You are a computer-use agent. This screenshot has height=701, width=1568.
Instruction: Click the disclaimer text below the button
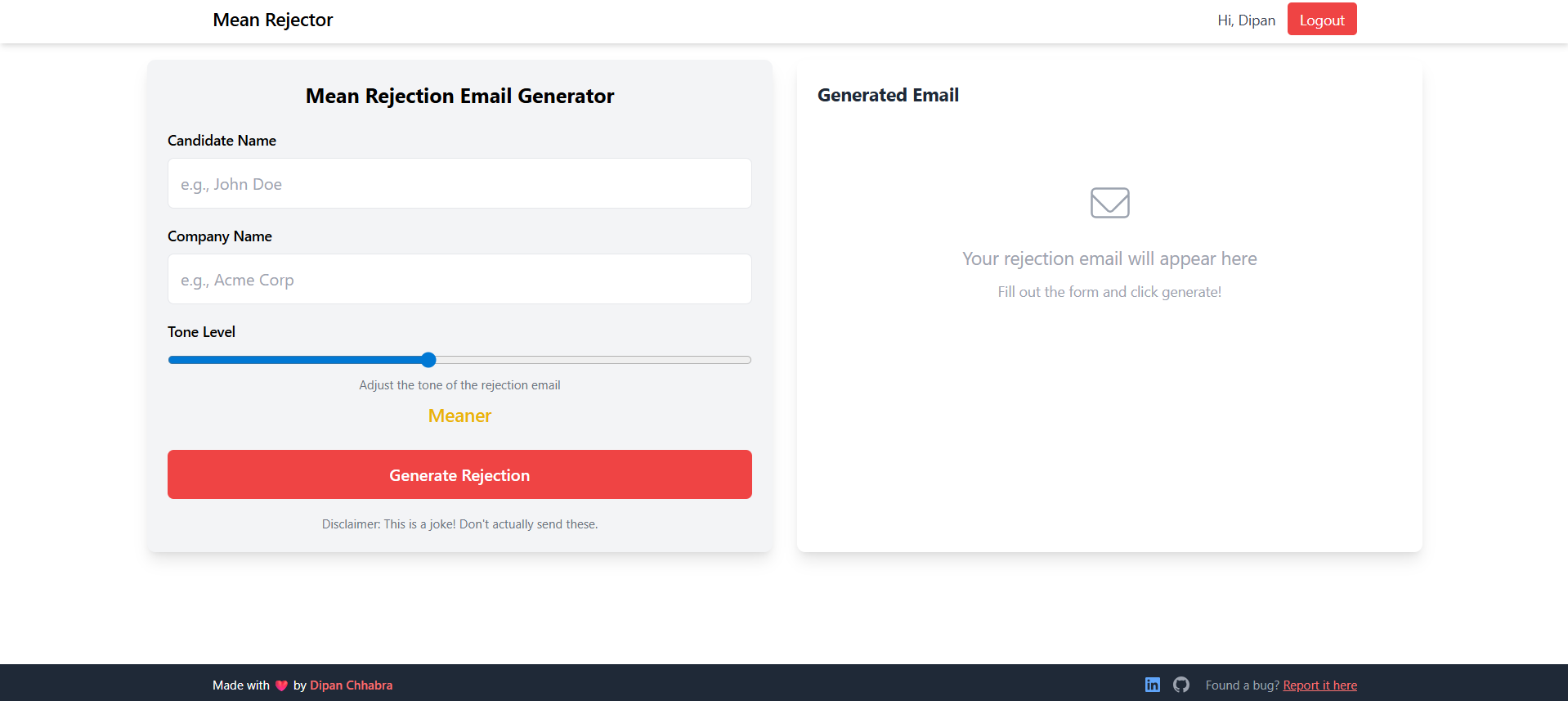tap(459, 524)
